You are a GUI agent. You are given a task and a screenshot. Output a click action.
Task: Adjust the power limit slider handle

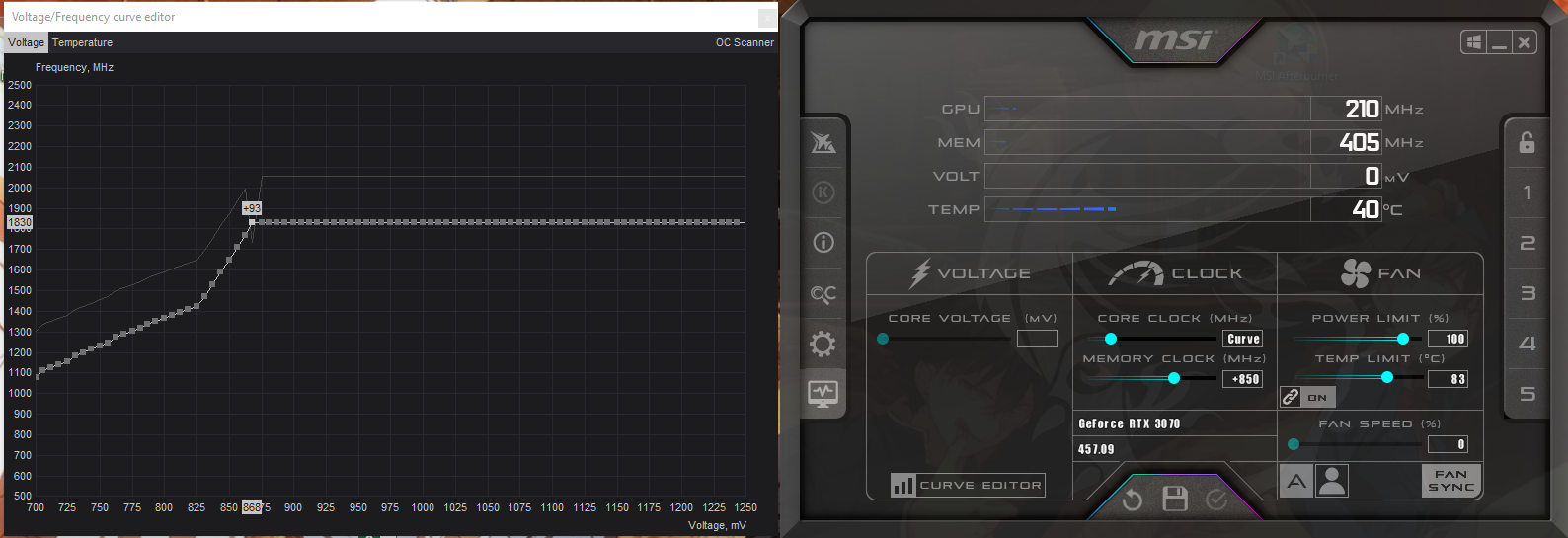[x=1403, y=339]
